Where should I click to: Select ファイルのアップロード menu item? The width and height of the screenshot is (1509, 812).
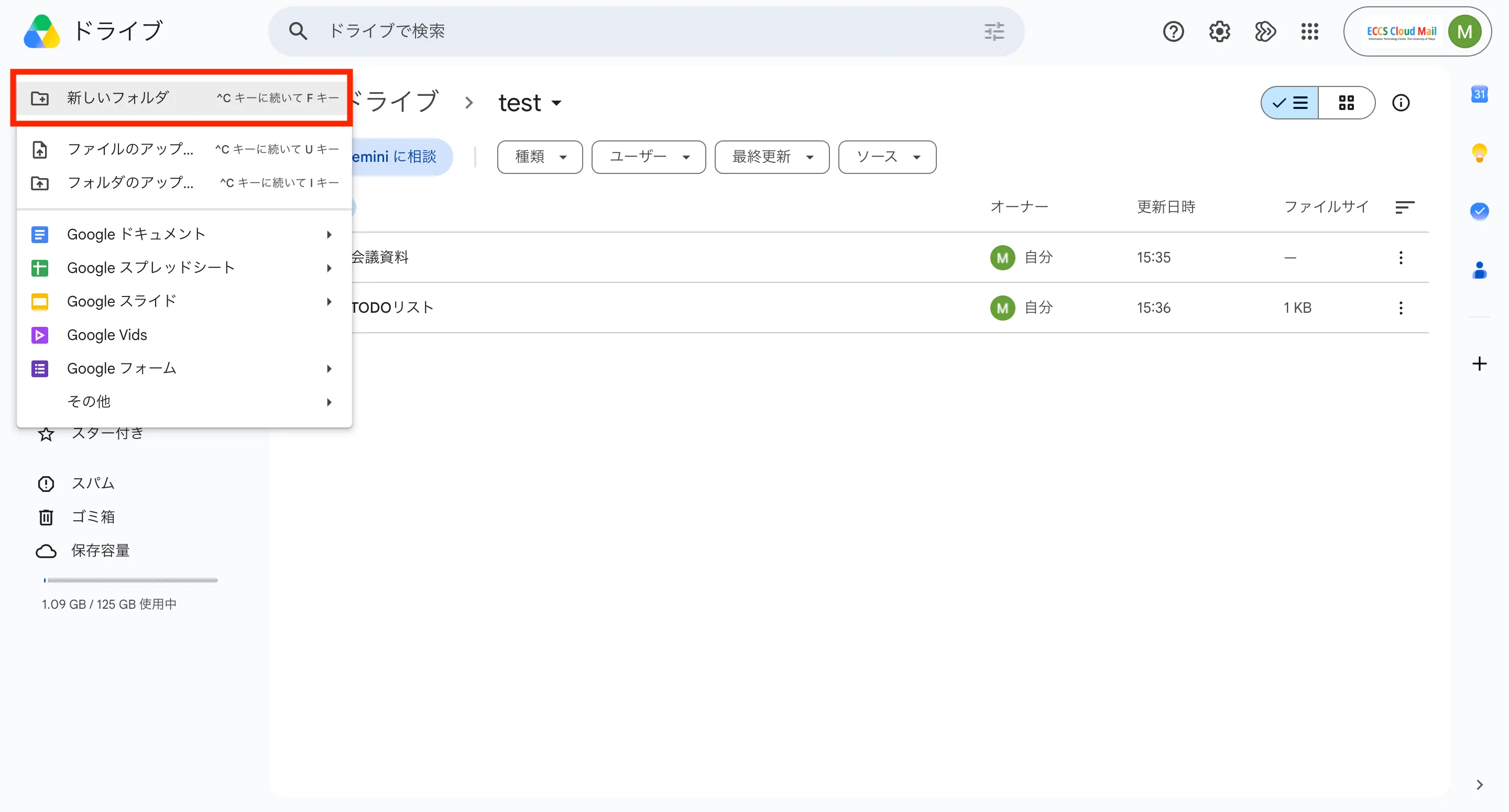pyautogui.click(x=184, y=149)
